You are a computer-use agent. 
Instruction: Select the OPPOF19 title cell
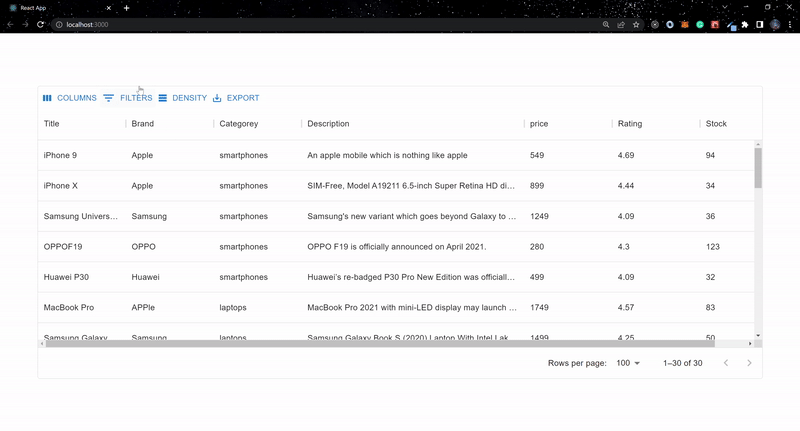[63, 246]
